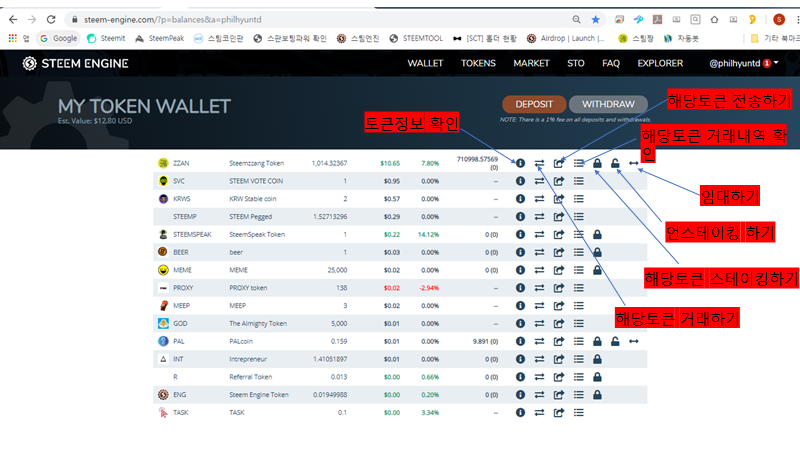Click the WITHDRAW button
This screenshot has width=800, height=450.
click(608, 104)
